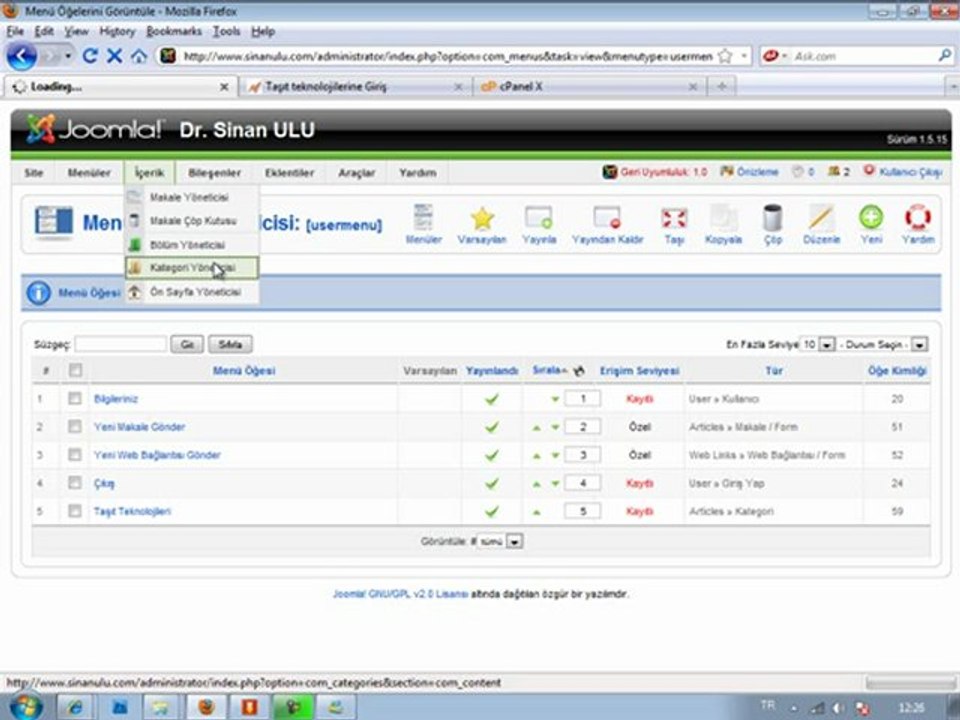960x720 pixels.
Task: Open the En Fazla Seviye dropdown
Action: pos(818,345)
